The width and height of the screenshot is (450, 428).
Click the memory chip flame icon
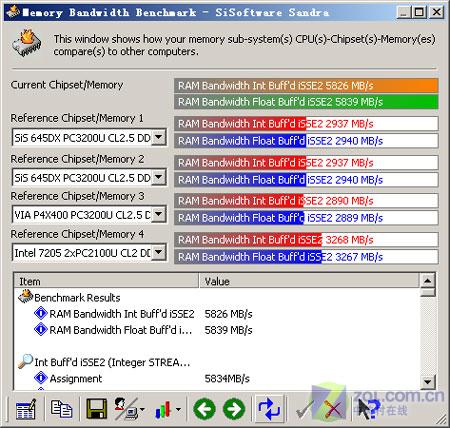click(27, 43)
